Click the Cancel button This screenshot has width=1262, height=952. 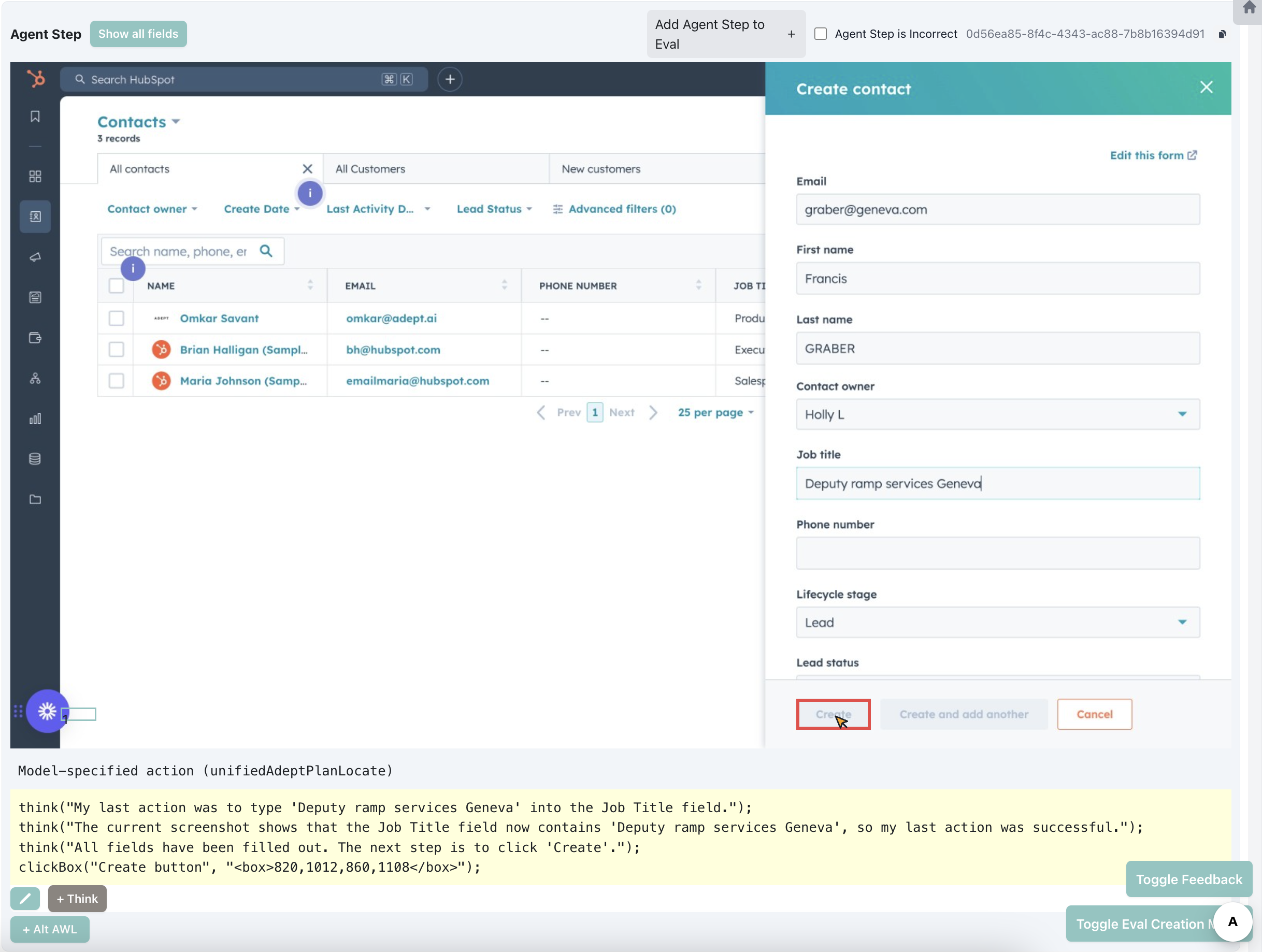[1094, 714]
